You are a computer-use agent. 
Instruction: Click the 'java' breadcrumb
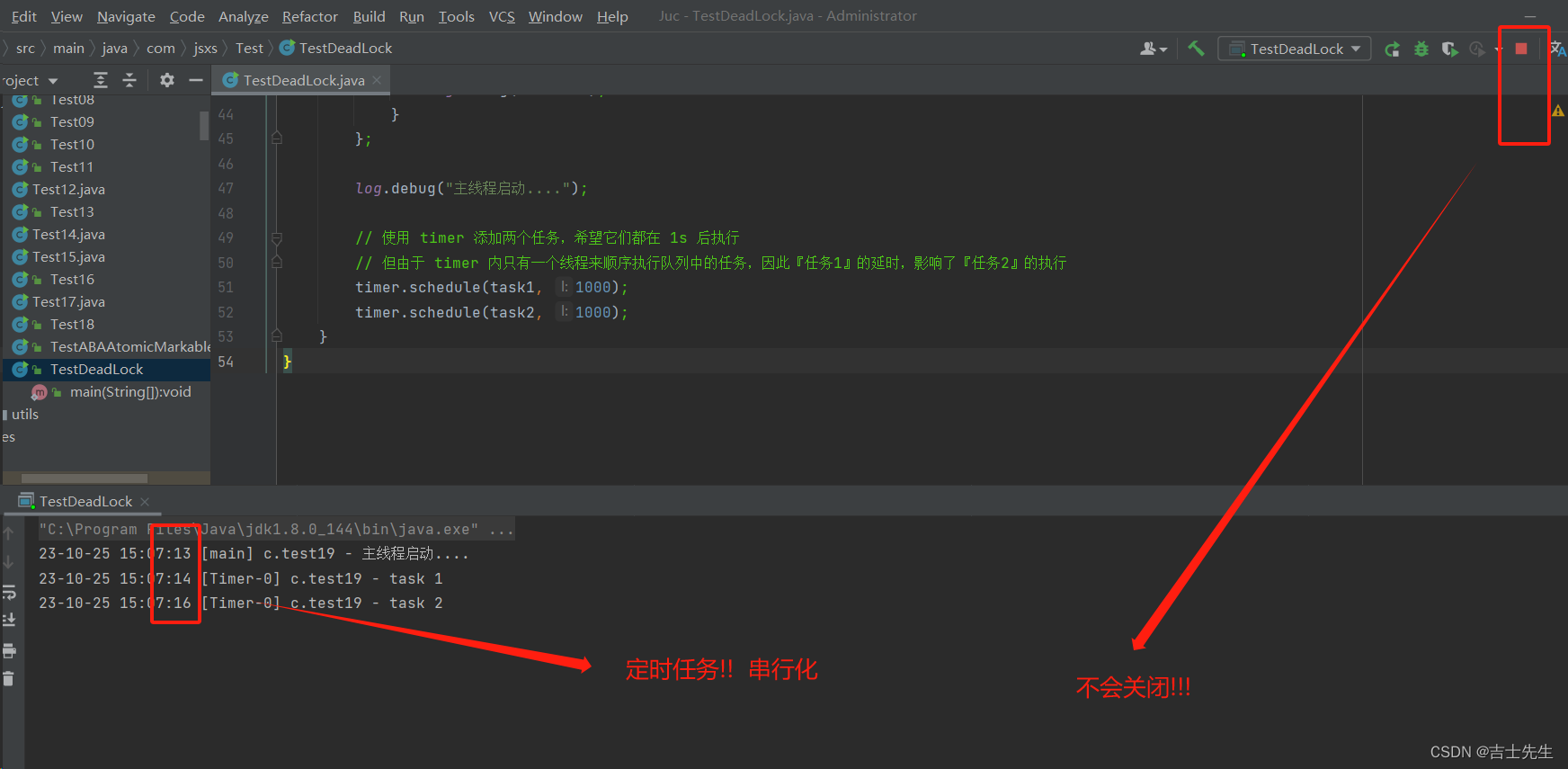[114, 49]
